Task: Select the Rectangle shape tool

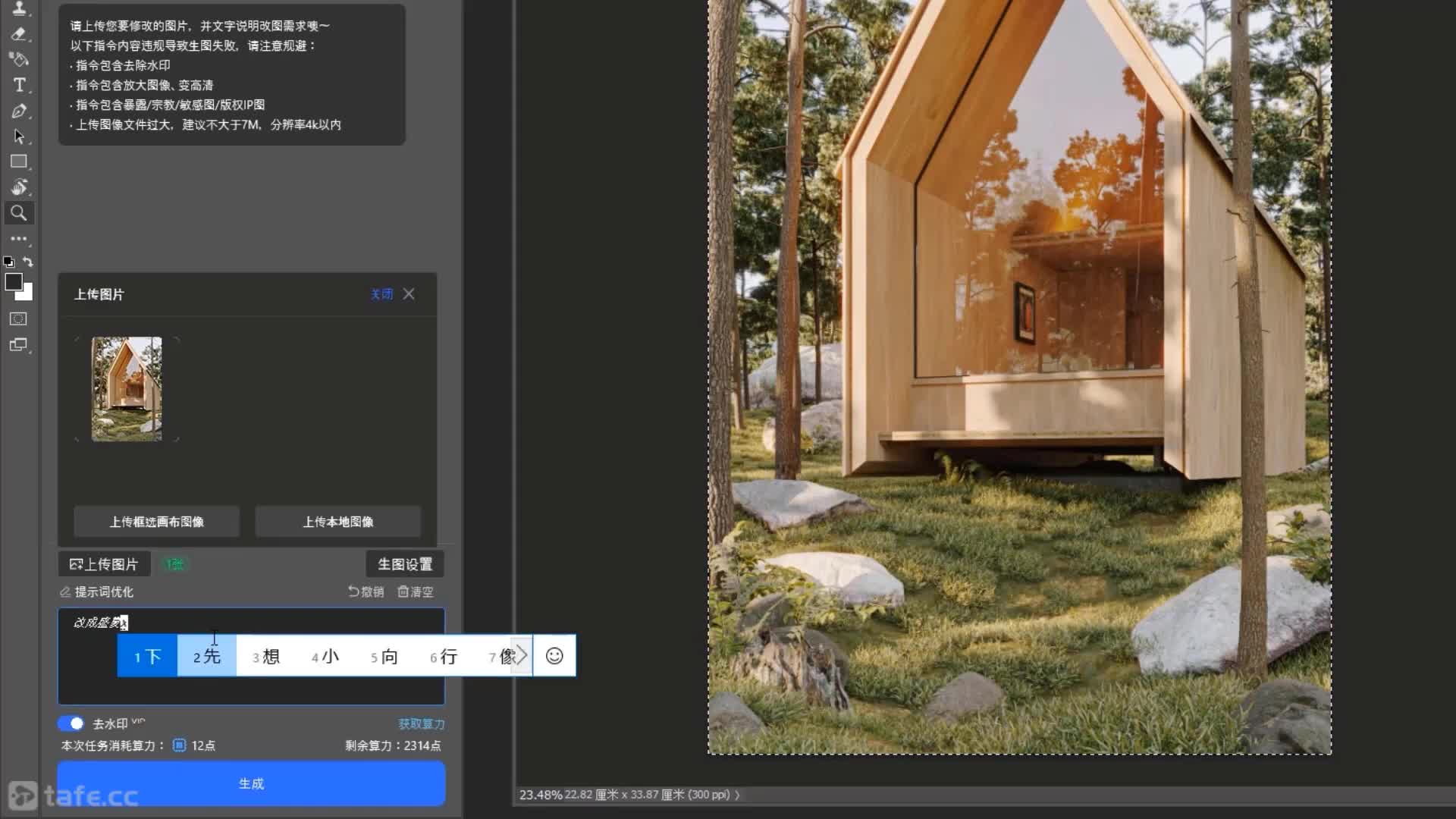Action: click(19, 162)
